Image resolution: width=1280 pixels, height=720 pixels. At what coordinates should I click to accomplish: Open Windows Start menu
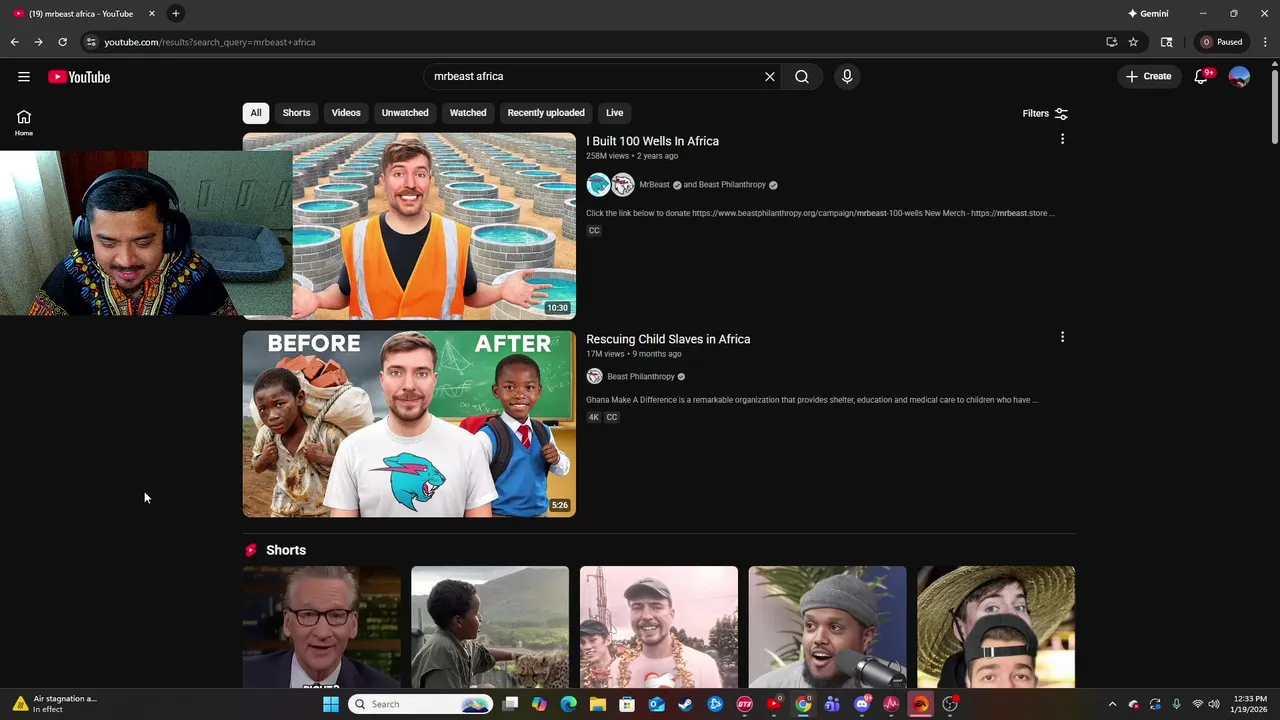(331, 704)
